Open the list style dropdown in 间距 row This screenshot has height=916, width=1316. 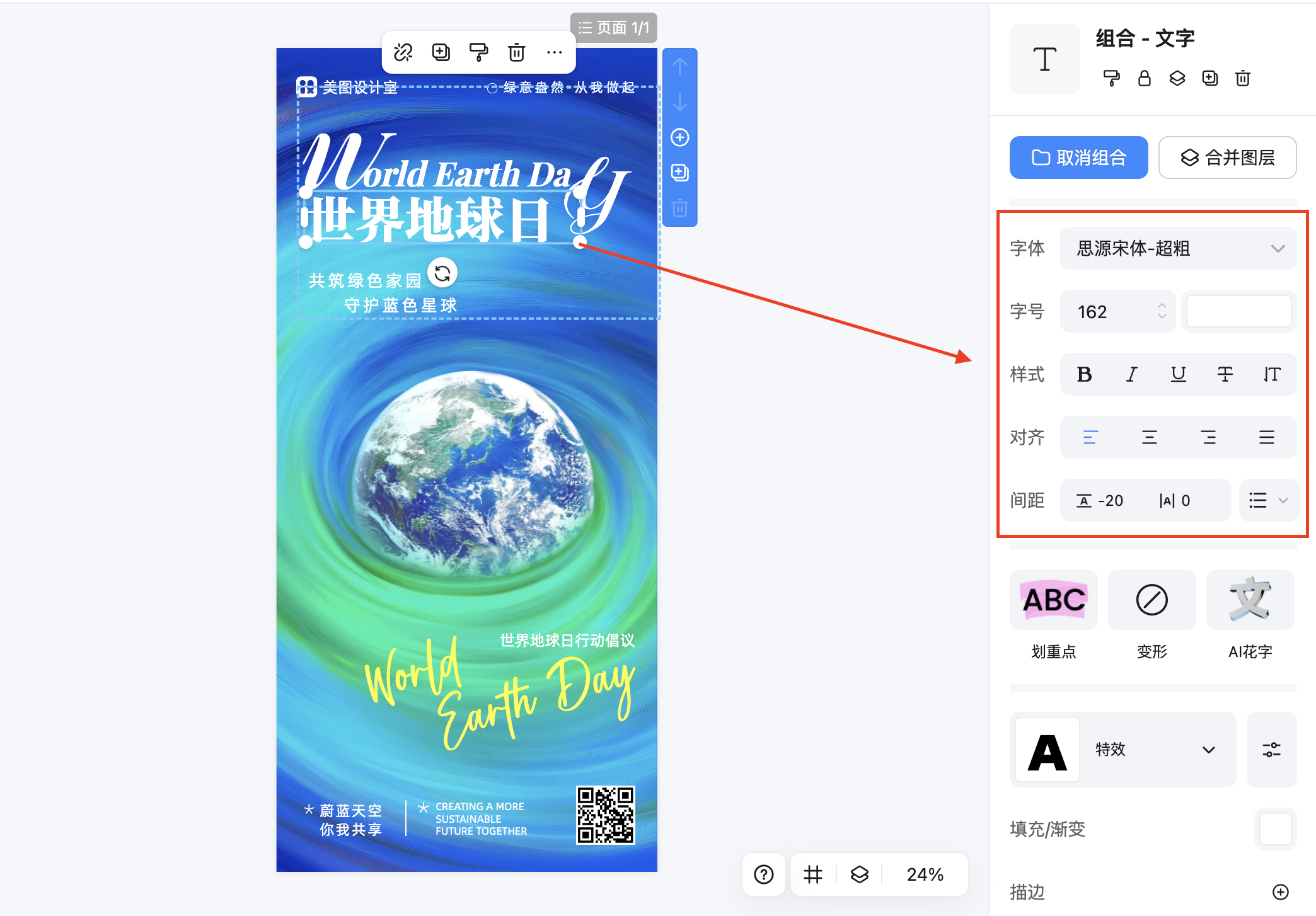pos(1269,501)
